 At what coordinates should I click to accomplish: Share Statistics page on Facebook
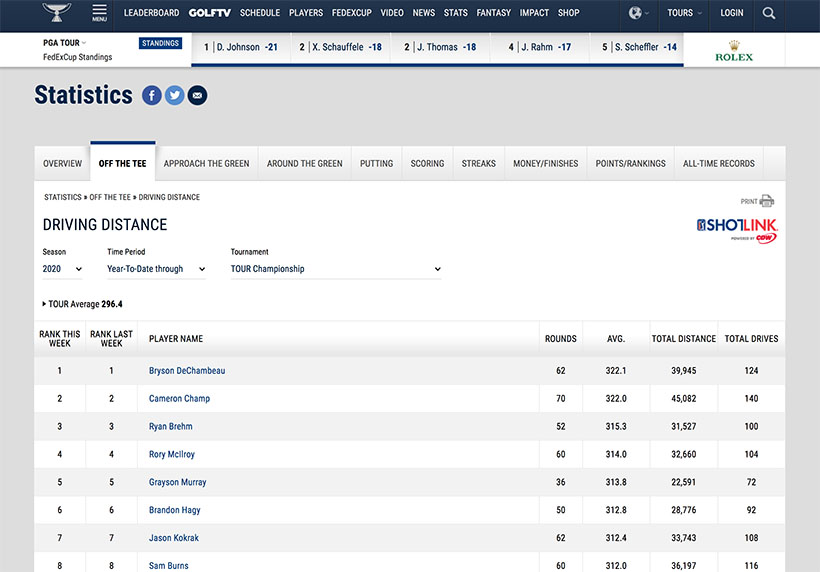pos(151,95)
